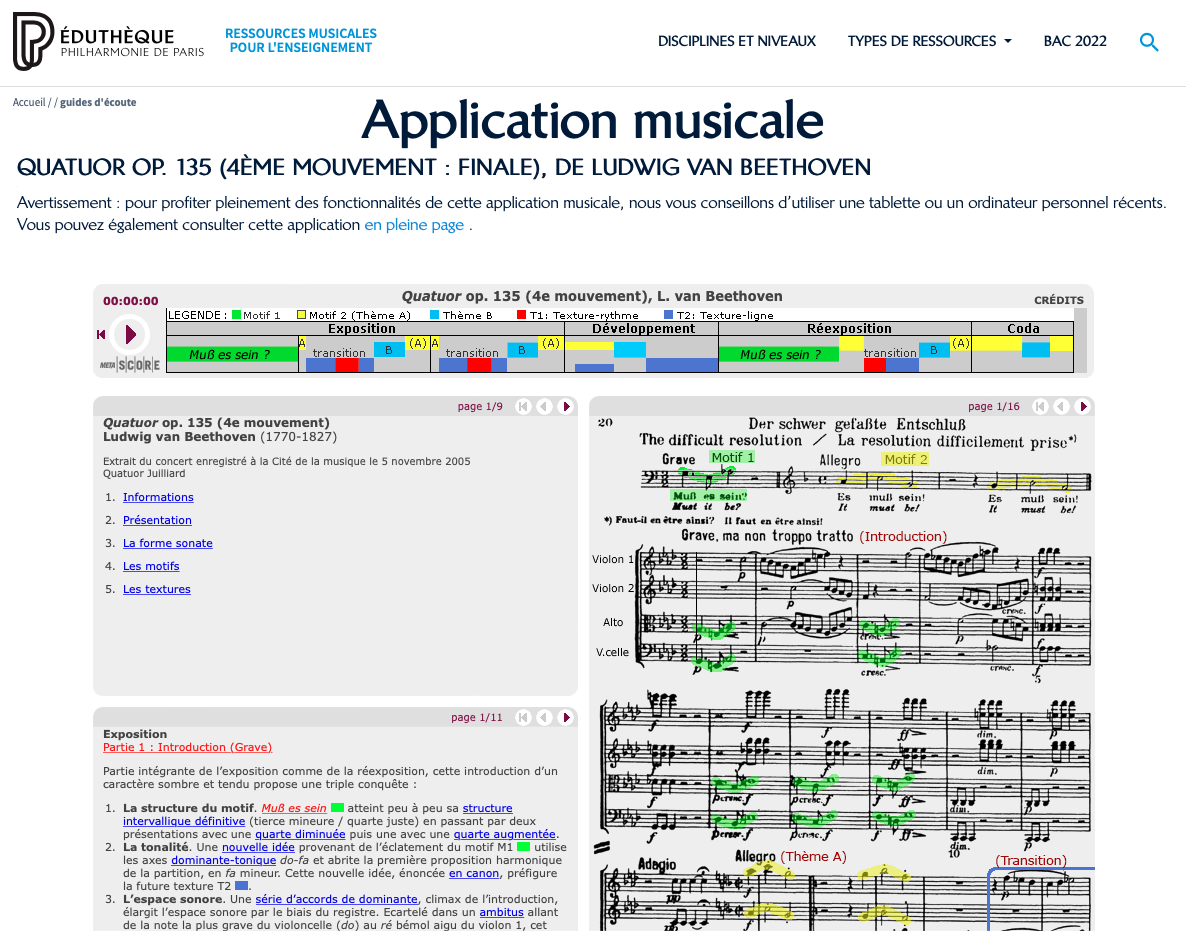
Task: Go to next page in page 1/11 panel
Action: (565, 717)
